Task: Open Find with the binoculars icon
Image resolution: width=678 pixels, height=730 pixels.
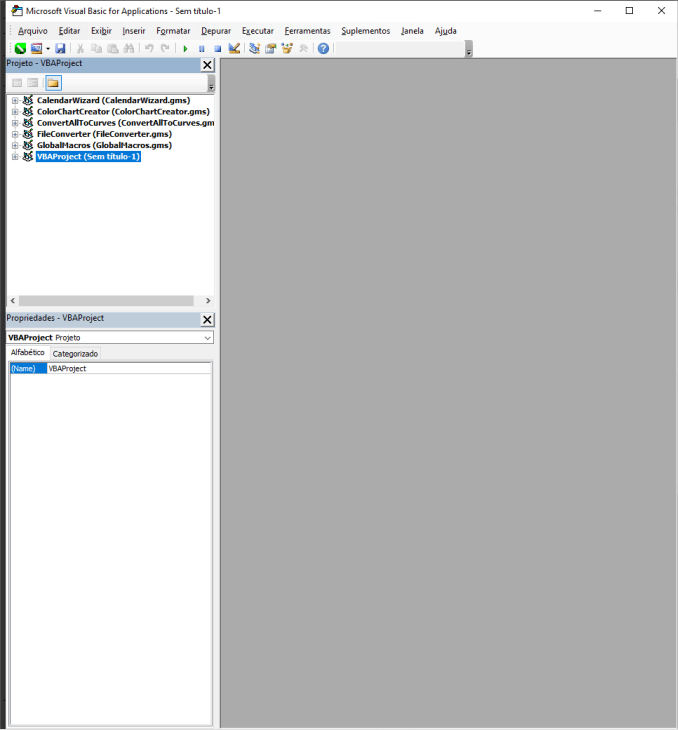Action: click(129, 48)
